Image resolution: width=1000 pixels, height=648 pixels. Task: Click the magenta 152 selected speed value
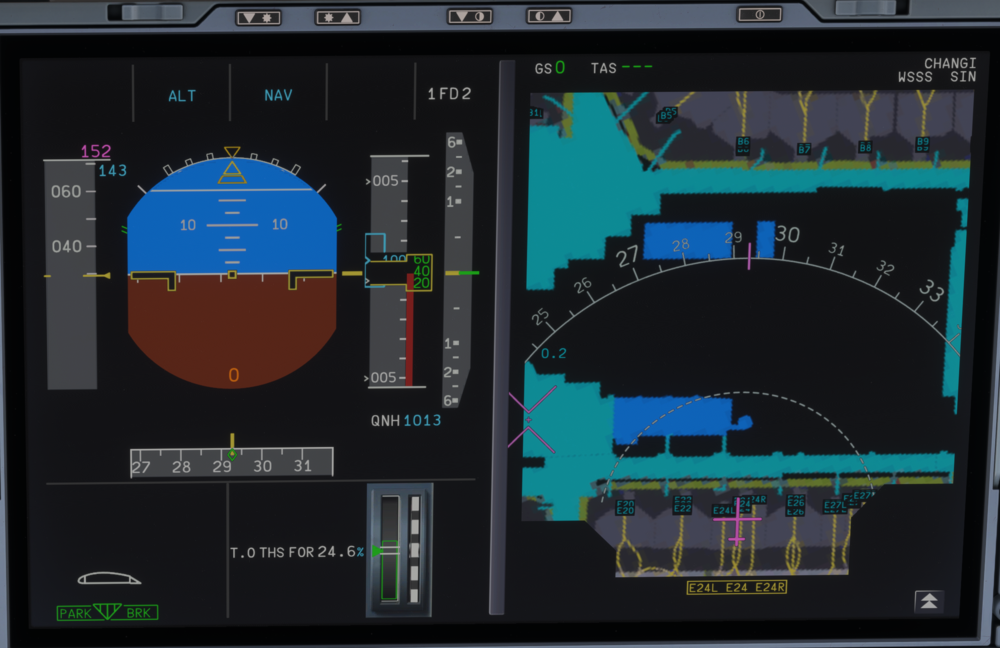click(x=95, y=152)
